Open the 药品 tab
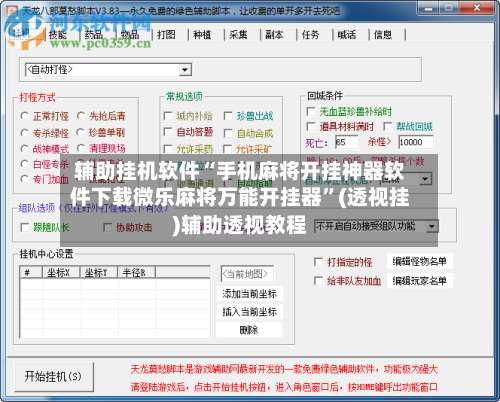The height and width of the screenshot is (402, 500). 94,34
